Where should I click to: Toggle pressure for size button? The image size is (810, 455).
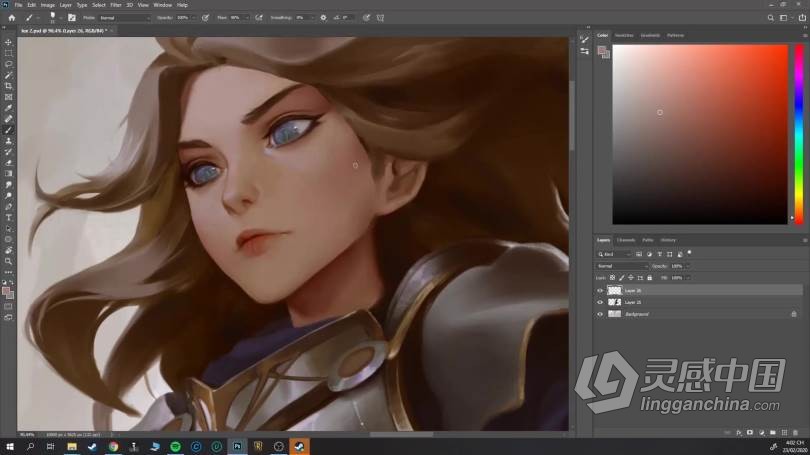(x=366, y=18)
